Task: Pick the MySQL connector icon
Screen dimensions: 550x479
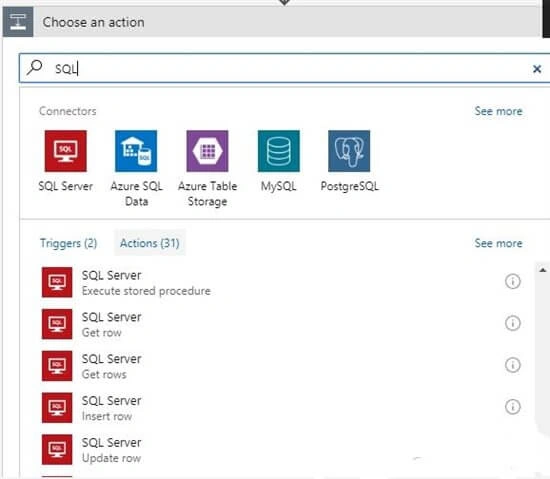Action: [x=279, y=151]
